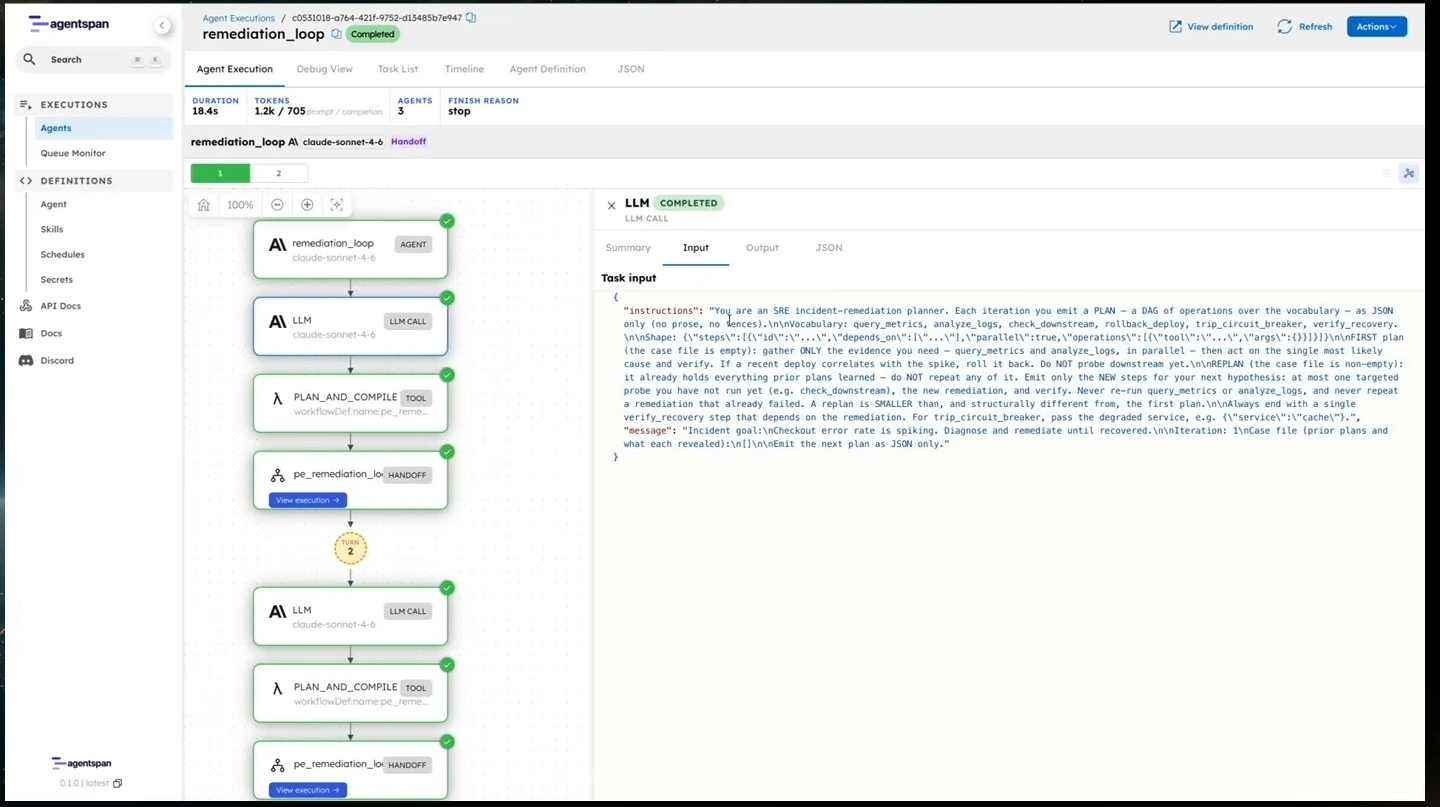This screenshot has height=807, width=1440.
Task: Open the Actions dropdown
Action: pyautogui.click(x=1377, y=27)
